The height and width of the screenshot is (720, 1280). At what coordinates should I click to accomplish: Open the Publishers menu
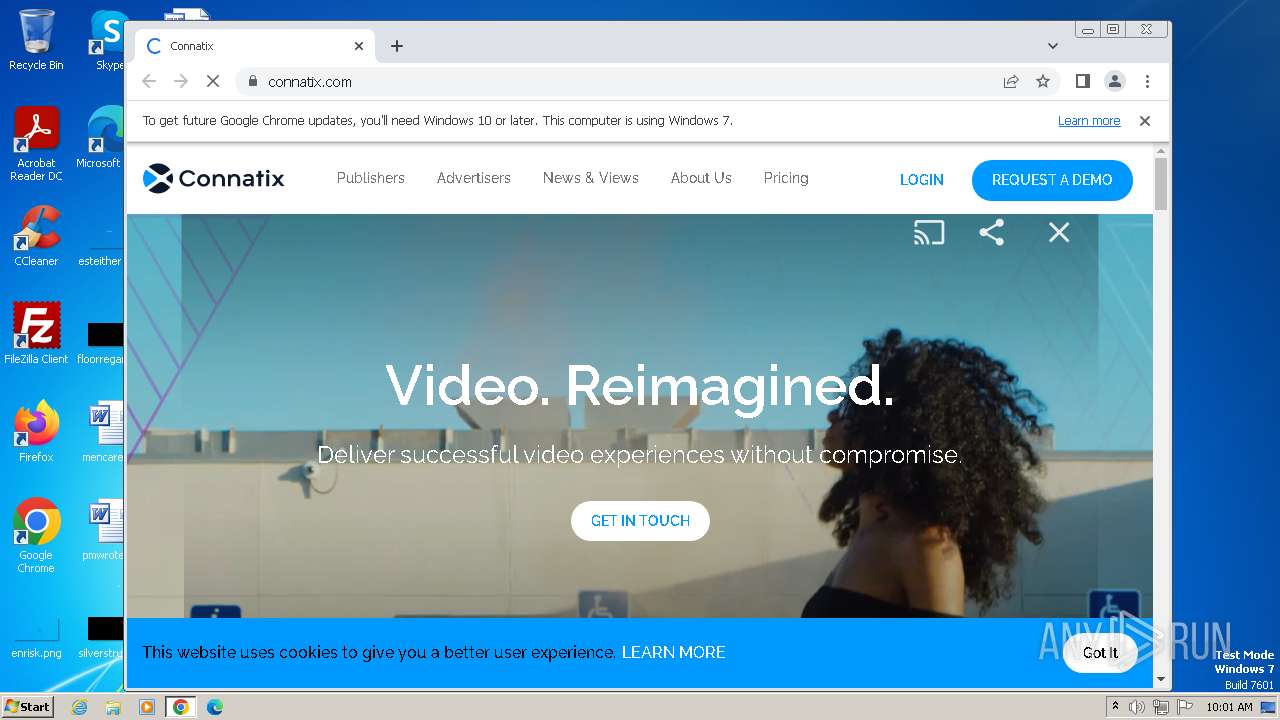[x=371, y=178]
